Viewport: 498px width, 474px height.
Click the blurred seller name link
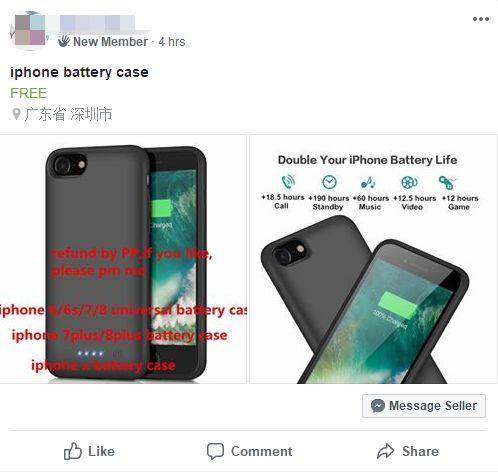pos(97,23)
